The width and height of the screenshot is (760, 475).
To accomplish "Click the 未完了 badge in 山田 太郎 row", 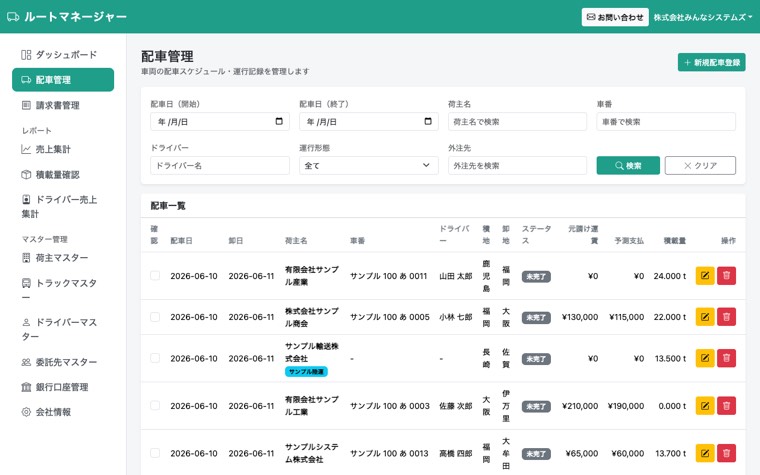I will (x=536, y=276).
